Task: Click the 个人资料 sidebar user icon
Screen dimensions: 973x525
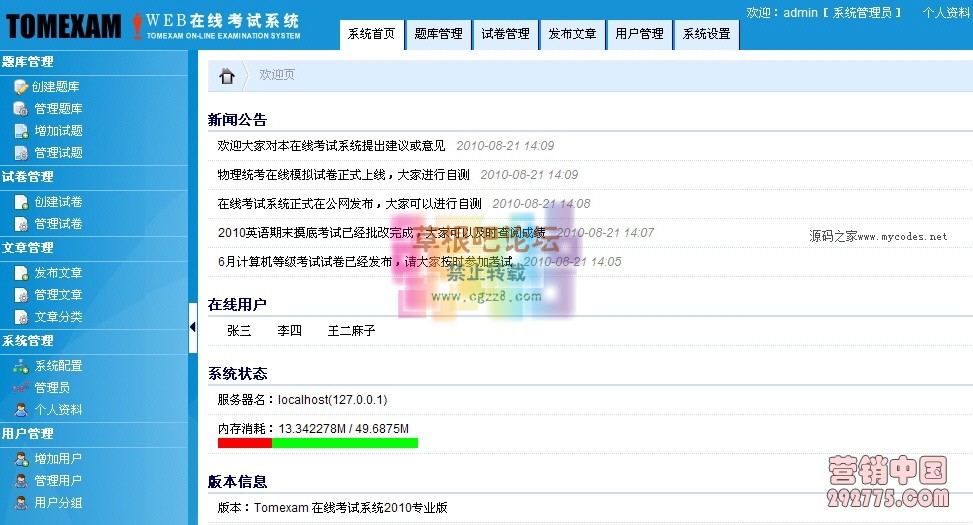Action: coord(21,410)
